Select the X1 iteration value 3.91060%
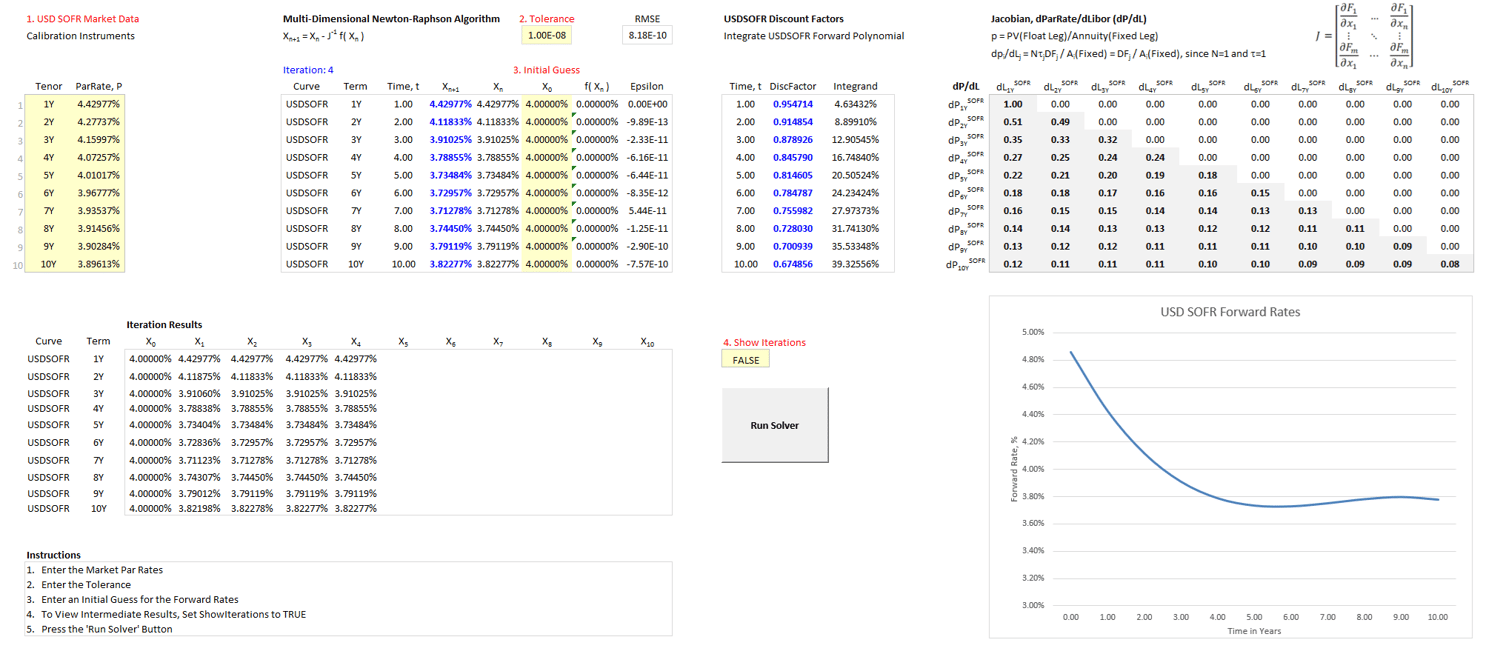This screenshot has height=654, width=1500. (x=201, y=393)
